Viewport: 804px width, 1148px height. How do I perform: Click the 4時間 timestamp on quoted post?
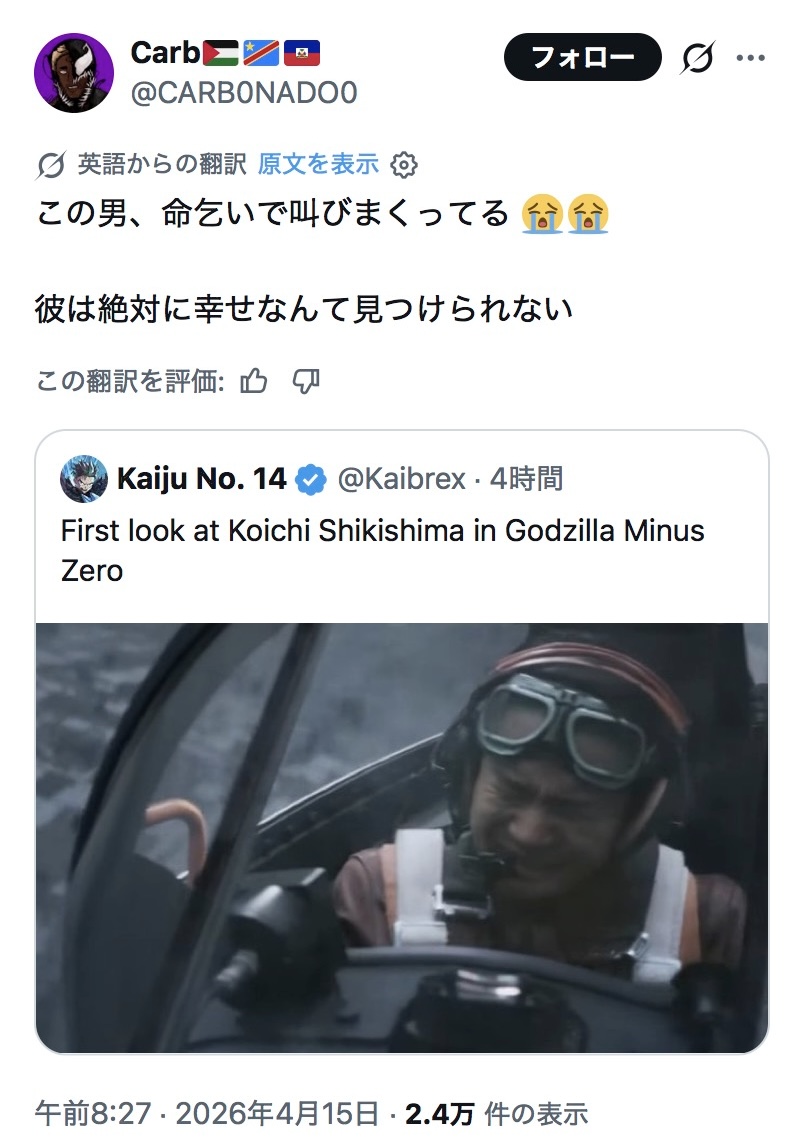click(527, 480)
